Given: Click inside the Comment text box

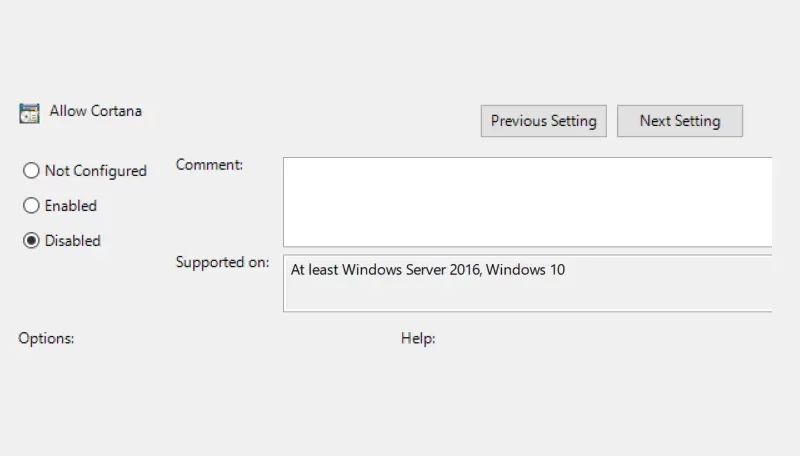Looking at the screenshot, I should click(528, 202).
